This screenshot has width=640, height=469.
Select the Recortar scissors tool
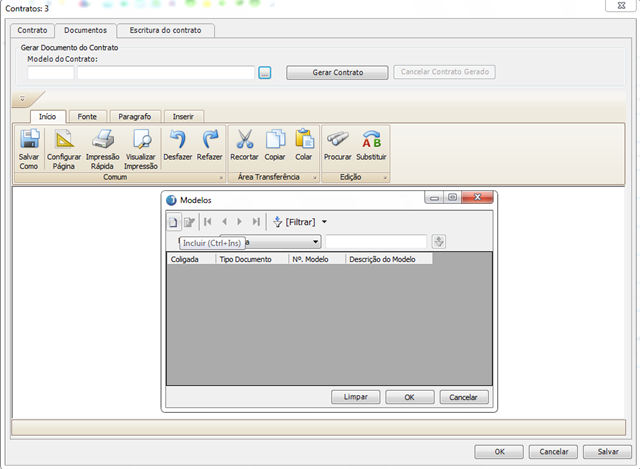pos(244,145)
